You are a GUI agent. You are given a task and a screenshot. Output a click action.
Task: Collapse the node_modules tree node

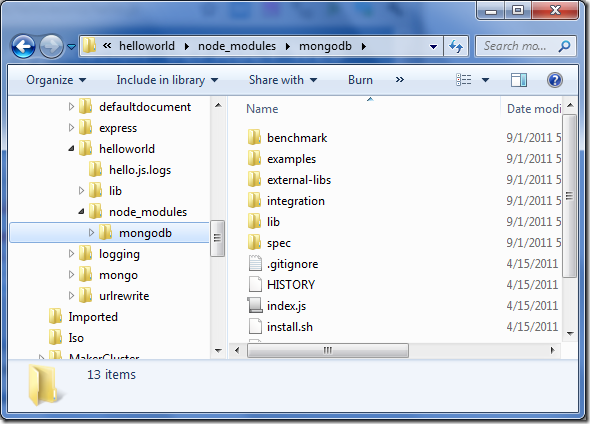point(81,212)
